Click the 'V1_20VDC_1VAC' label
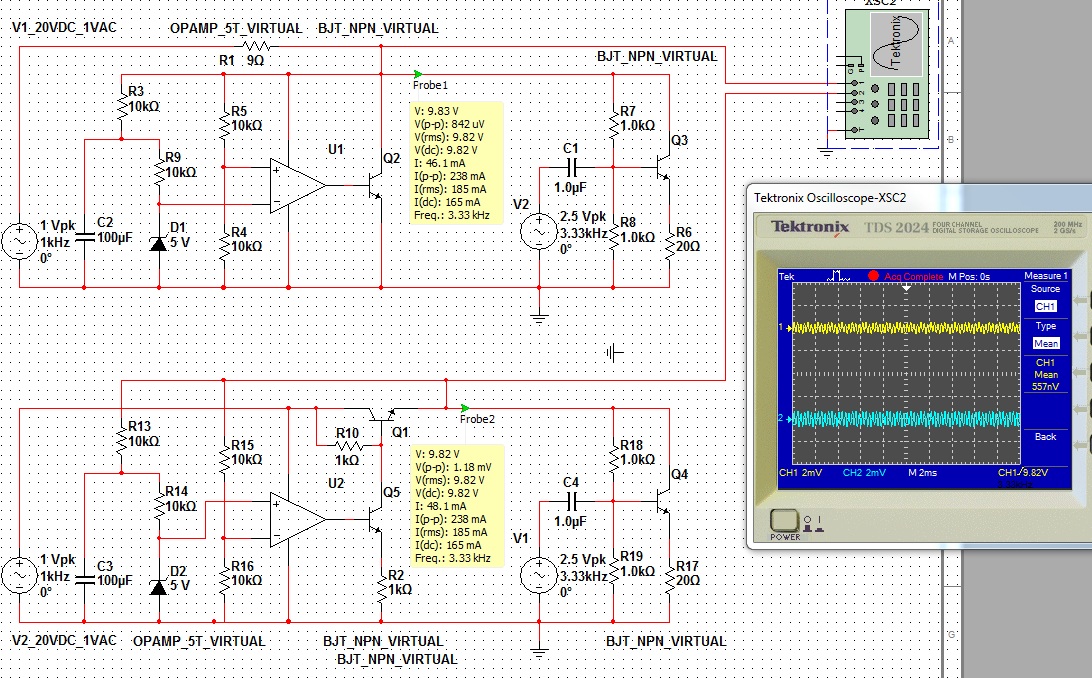This screenshot has height=678, width=1092. [x=64, y=27]
